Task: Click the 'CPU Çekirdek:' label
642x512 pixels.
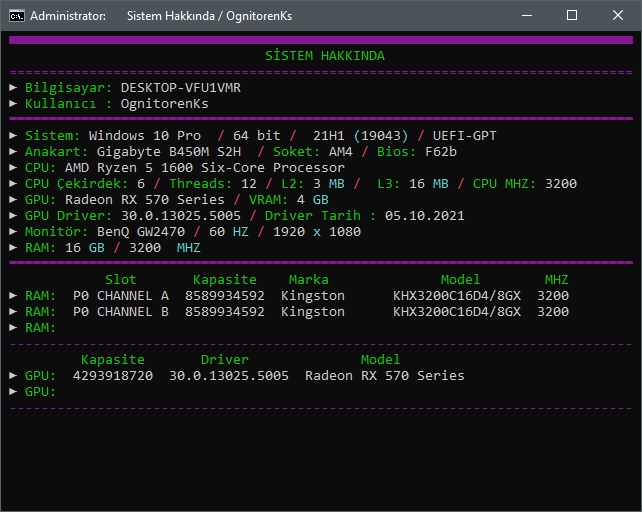Action: pyautogui.click(x=76, y=184)
